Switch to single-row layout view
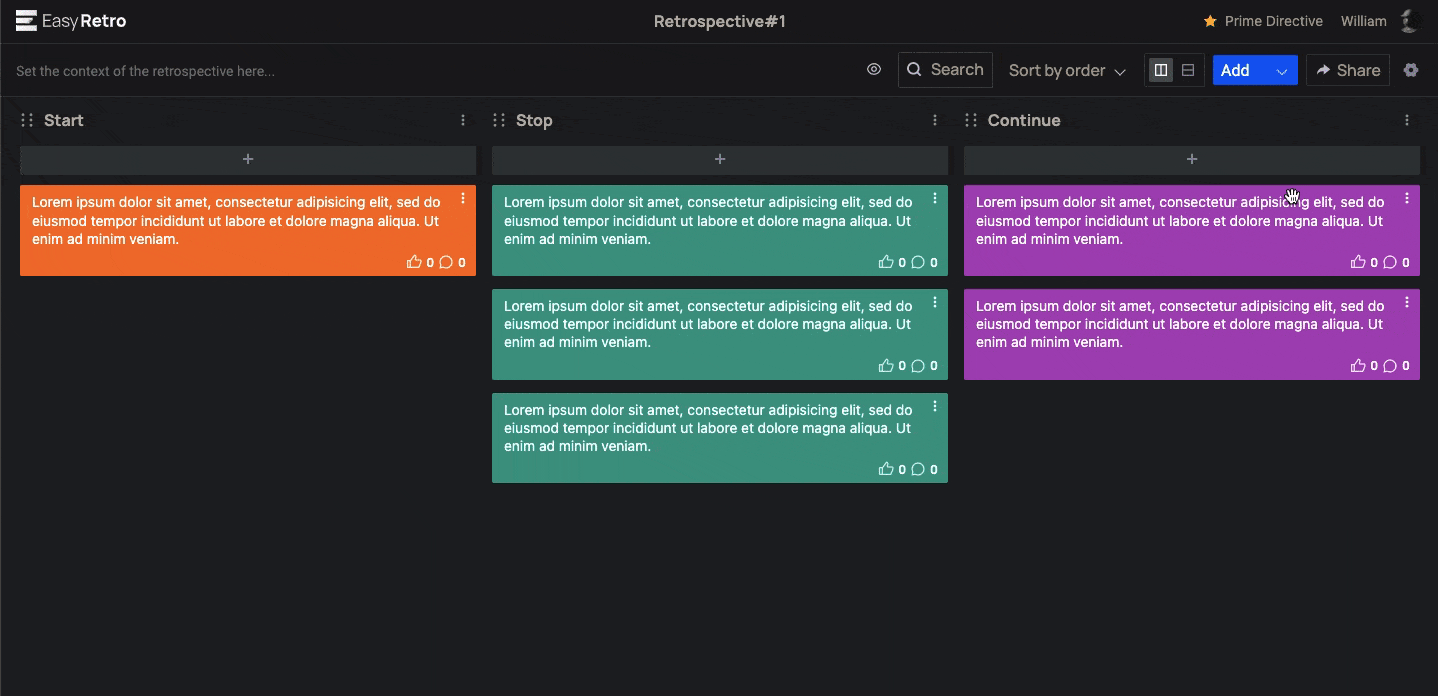 pos(1188,70)
